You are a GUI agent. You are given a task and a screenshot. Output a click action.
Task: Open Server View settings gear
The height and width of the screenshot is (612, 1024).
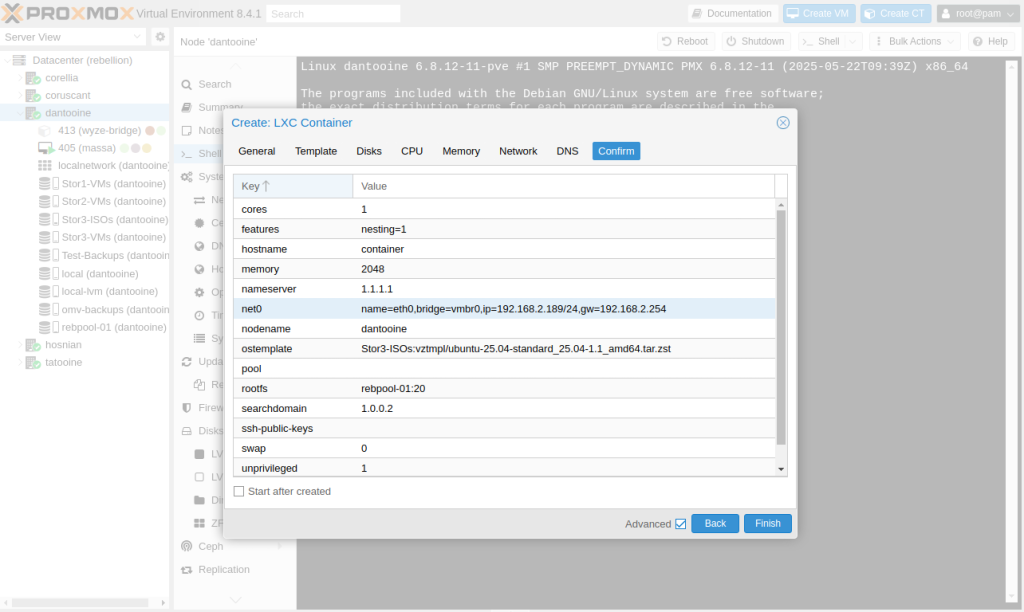click(160, 37)
